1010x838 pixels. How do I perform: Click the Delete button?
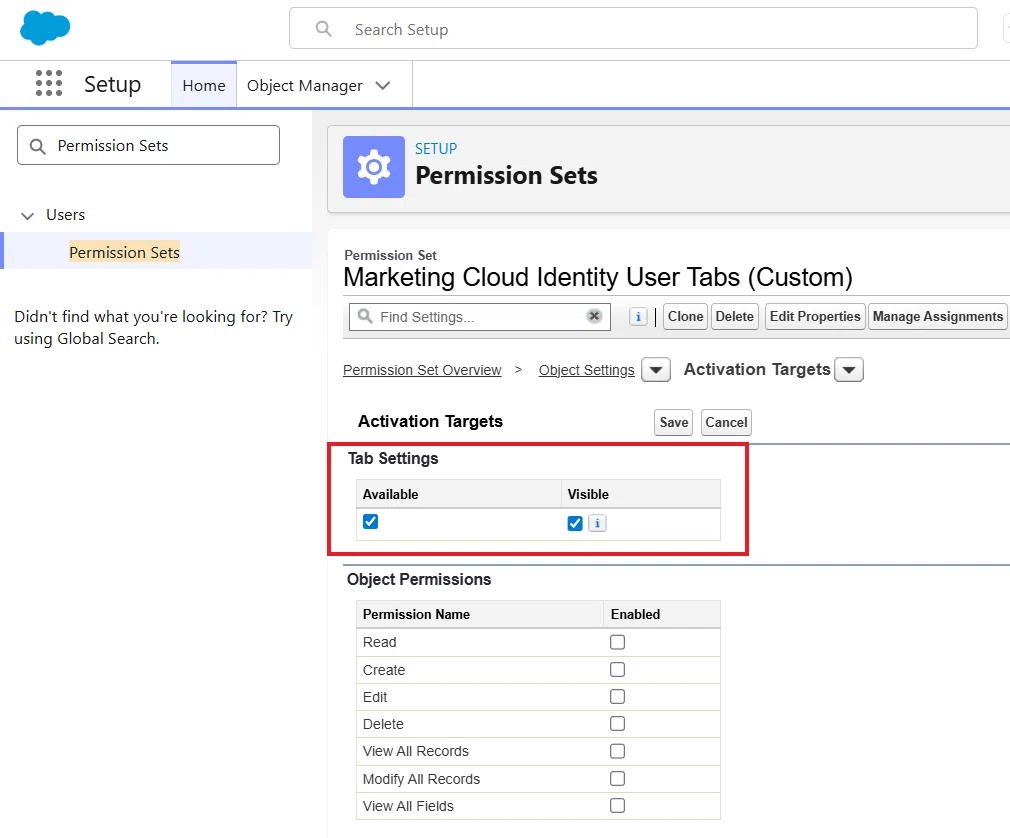coord(734,316)
